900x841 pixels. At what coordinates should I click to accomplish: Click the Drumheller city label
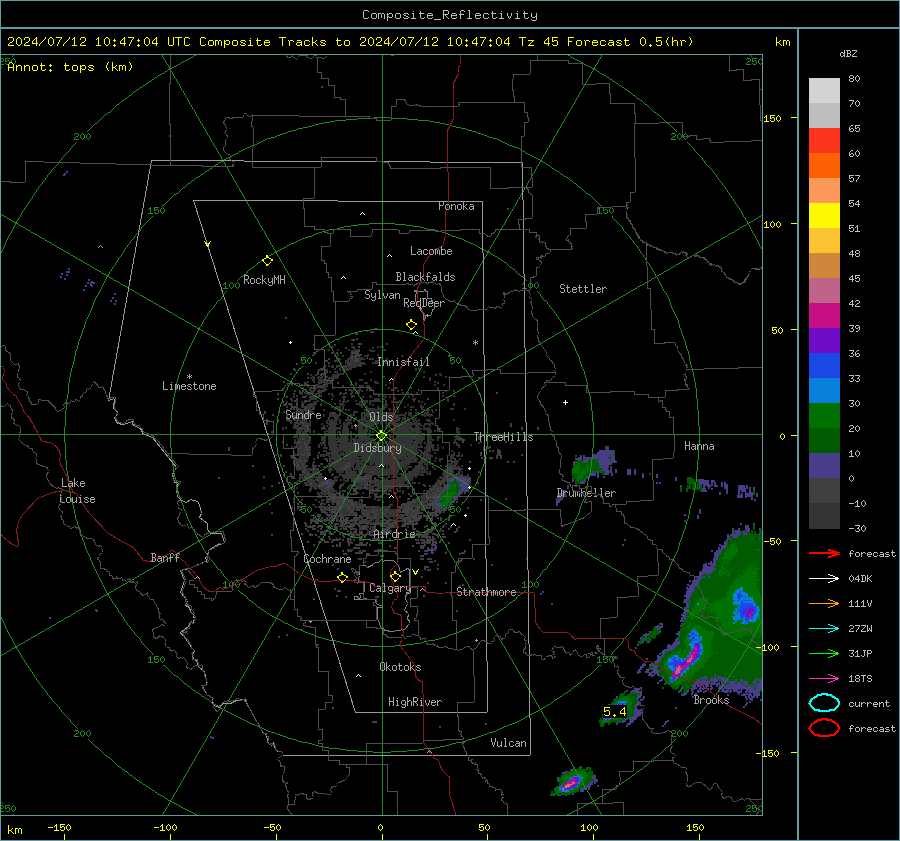[586, 493]
